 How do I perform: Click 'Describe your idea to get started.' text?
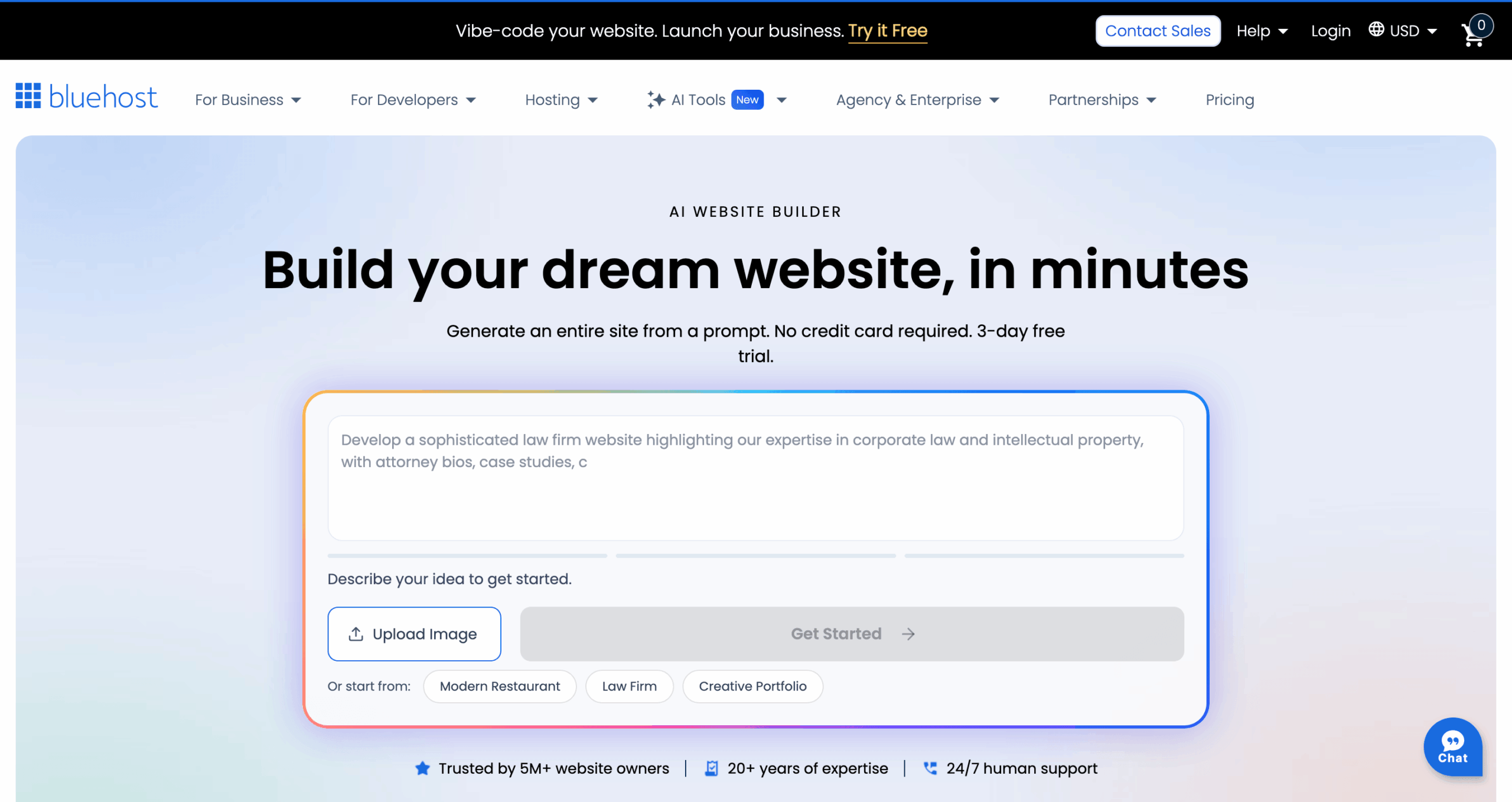click(449, 579)
